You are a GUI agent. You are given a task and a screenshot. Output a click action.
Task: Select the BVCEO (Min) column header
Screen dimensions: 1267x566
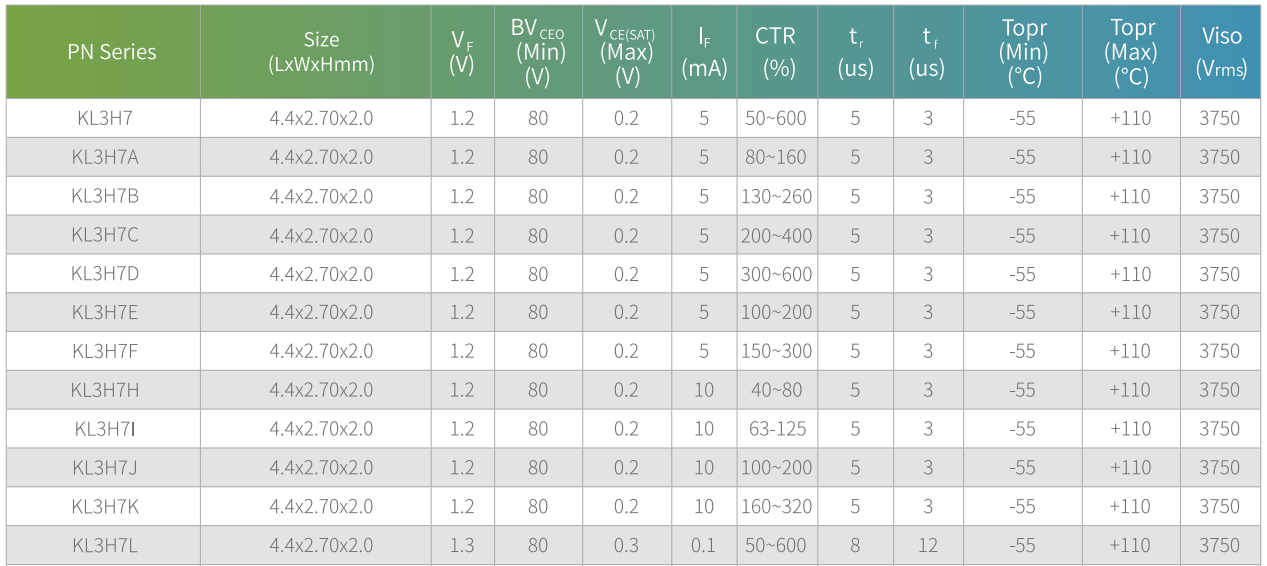(538, 52)
